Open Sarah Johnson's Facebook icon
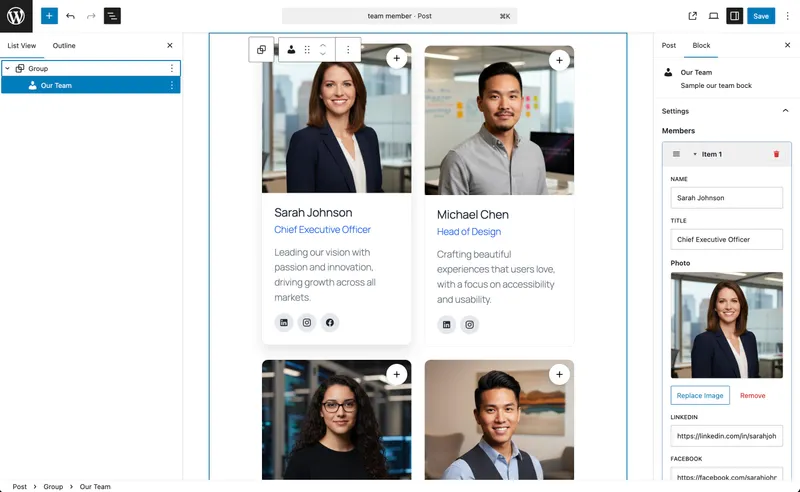This screenshot has width=800, height=492. [x=330, y=323]
